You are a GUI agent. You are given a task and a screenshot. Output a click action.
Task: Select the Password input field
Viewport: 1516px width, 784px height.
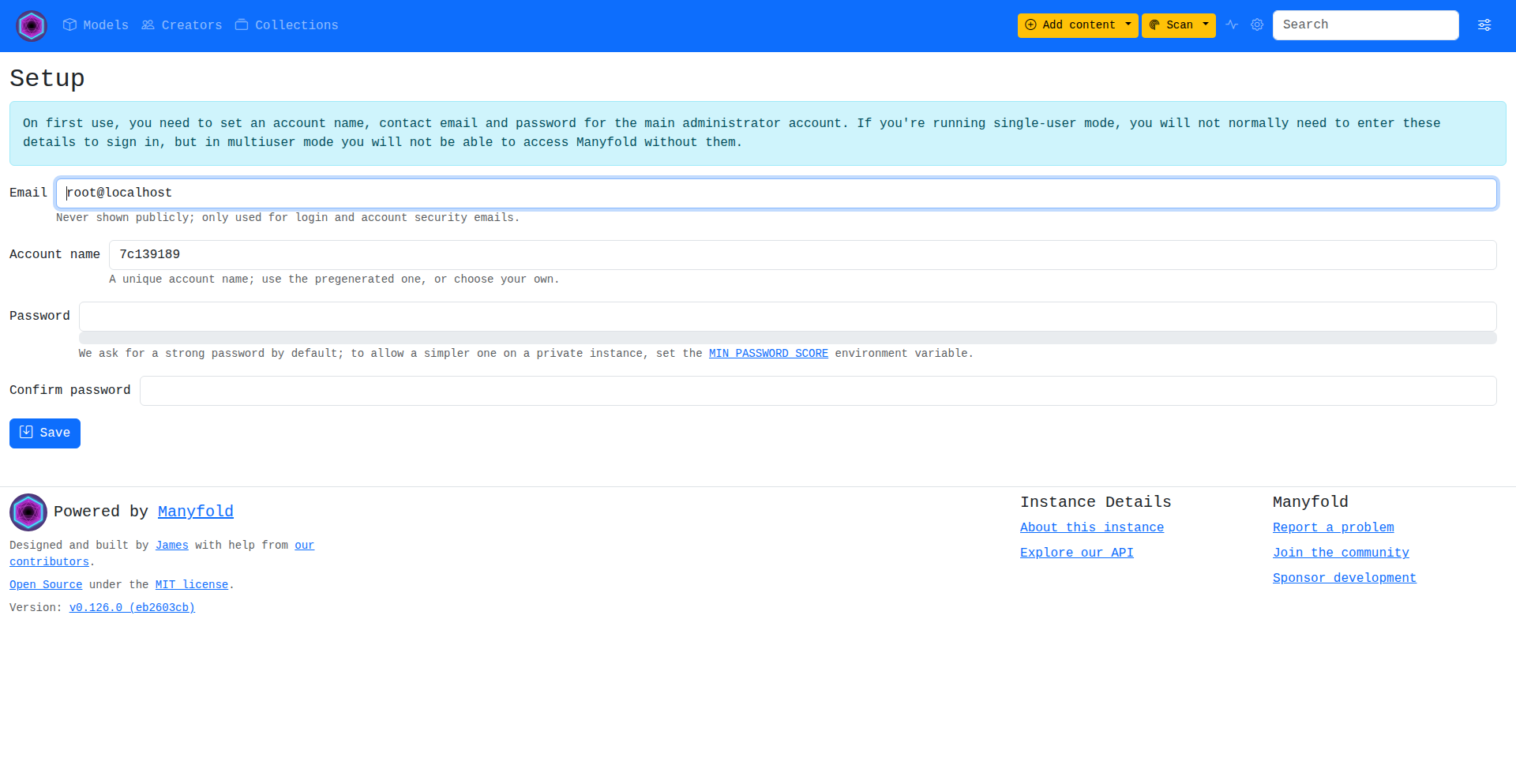787,317
